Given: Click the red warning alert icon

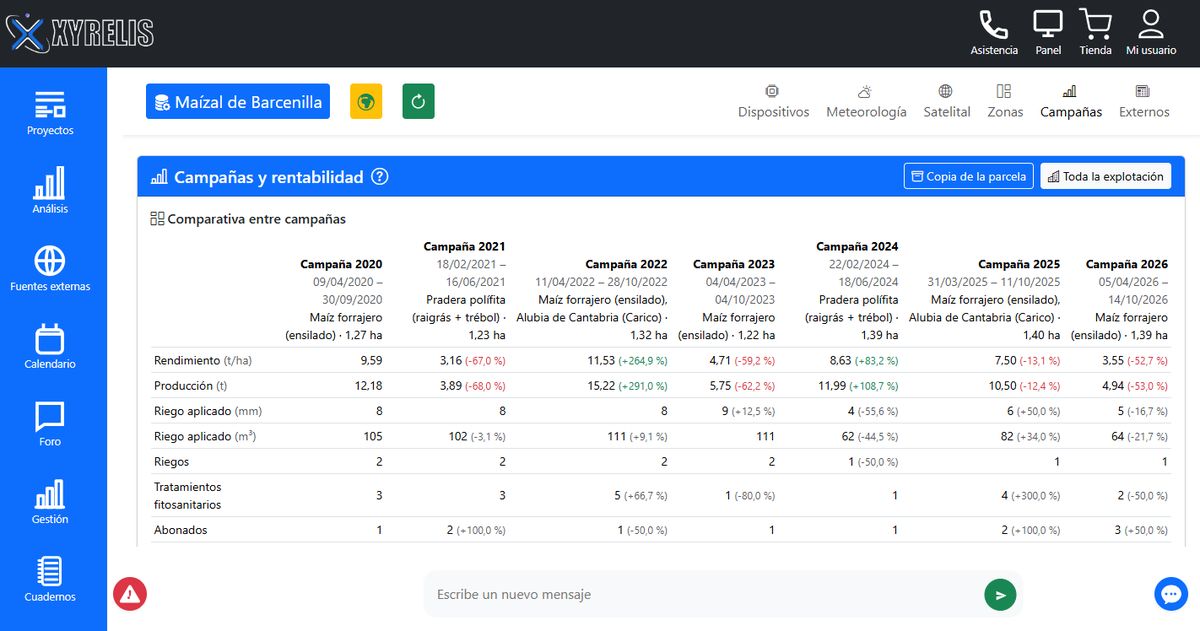Looking at the screenshot, I should 130,594.
